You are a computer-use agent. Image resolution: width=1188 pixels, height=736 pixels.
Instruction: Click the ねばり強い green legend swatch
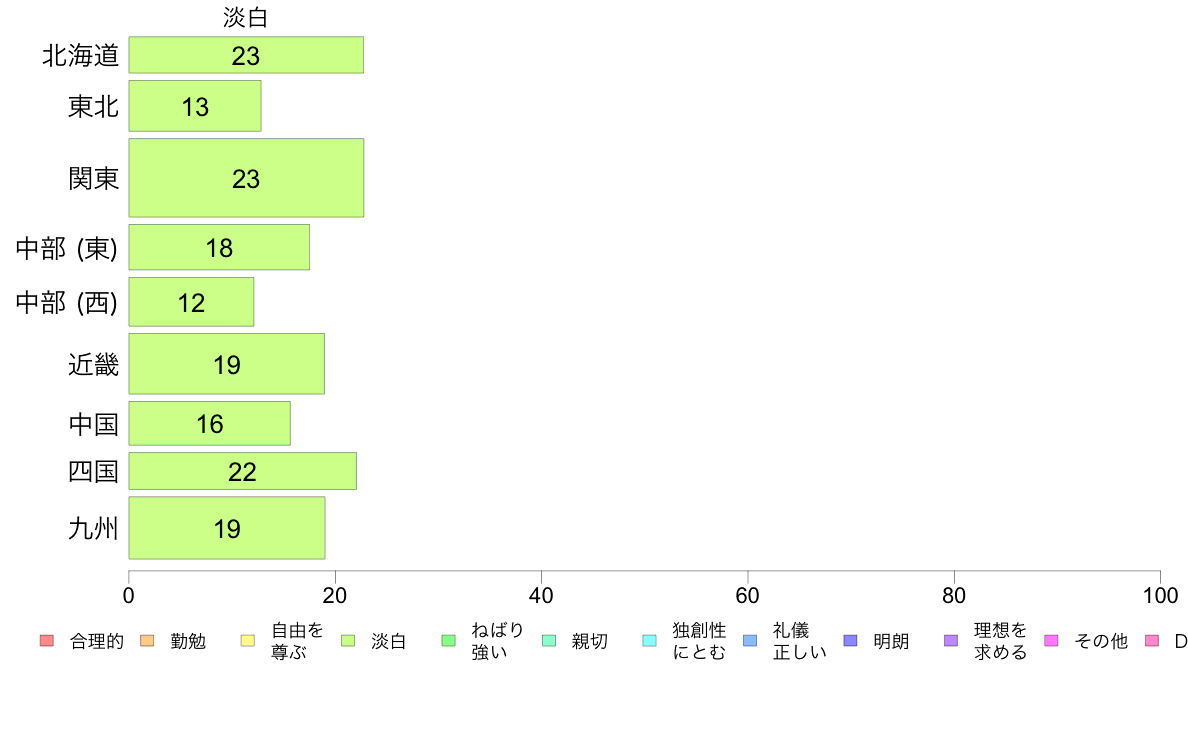pyautogui.click(x=449, y=640)
